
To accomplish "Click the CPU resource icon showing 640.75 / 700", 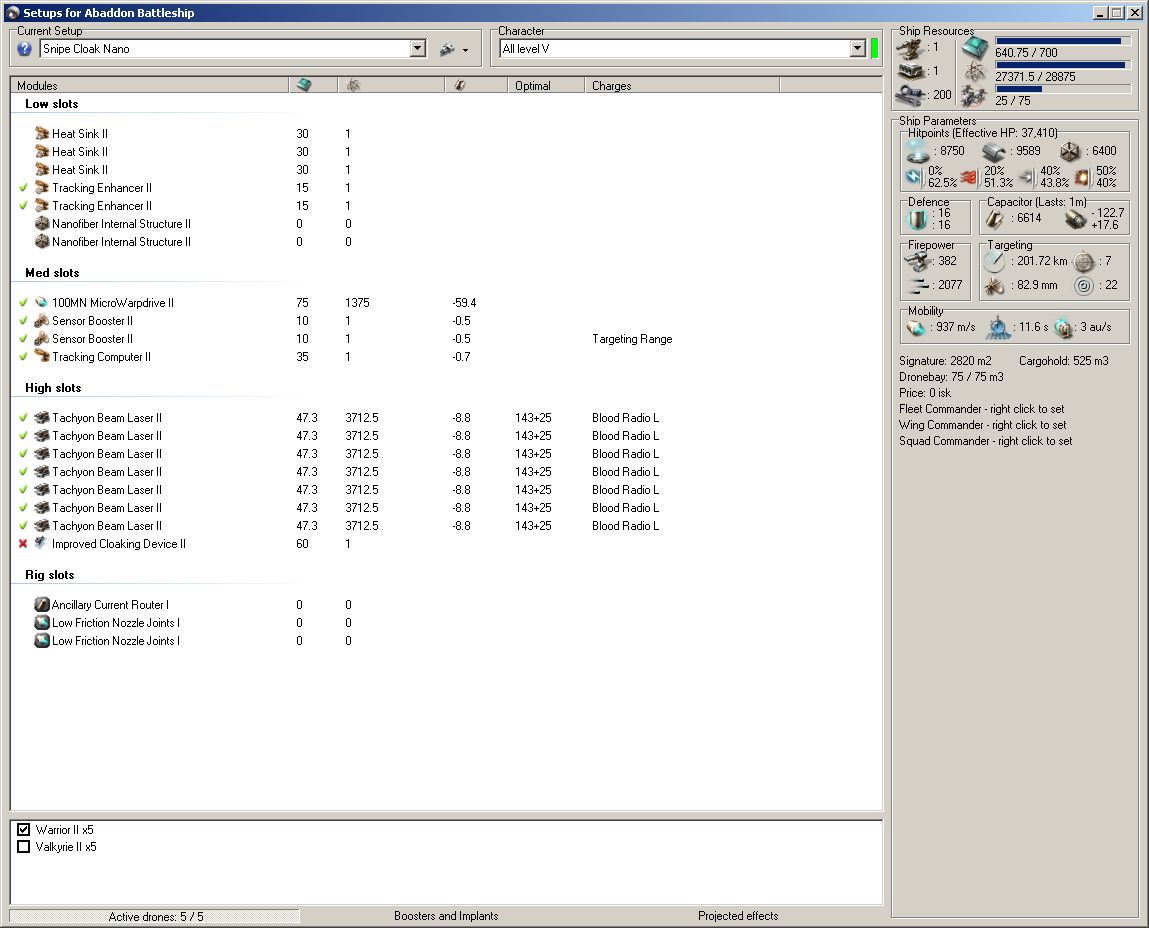I will 975,48.
